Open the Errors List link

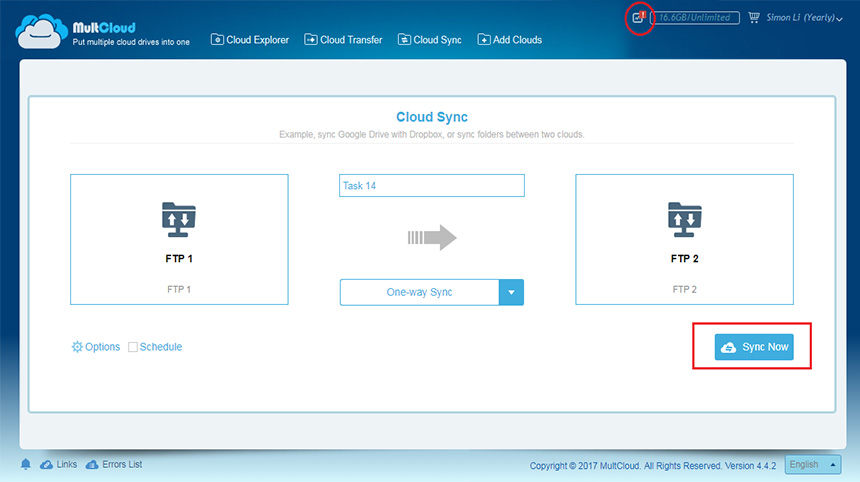(x=122, y=464)
